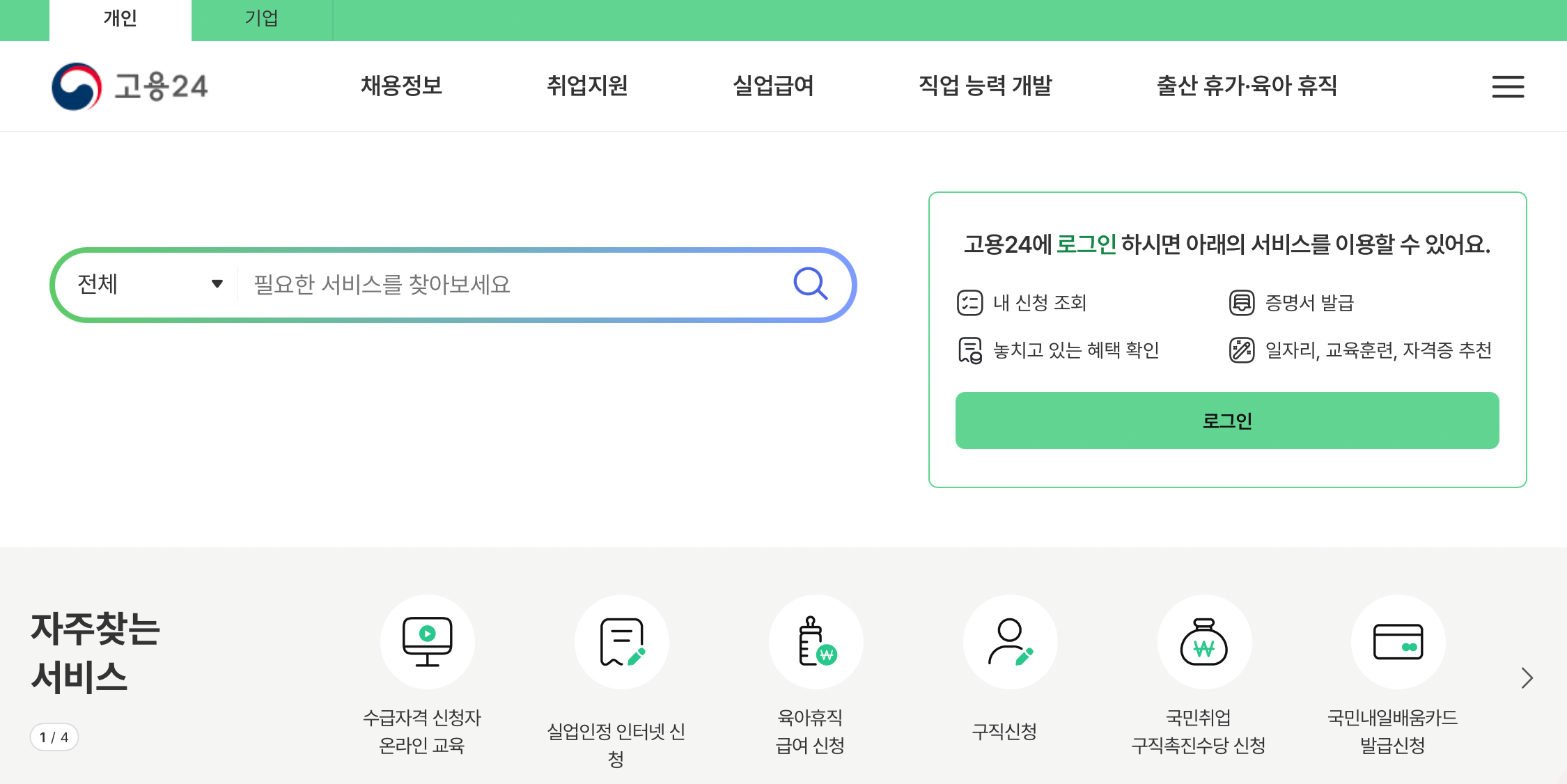Select the 구직신청 person icon
1567x784 pixels.
pyautogui.click(x=1010, y=641)
